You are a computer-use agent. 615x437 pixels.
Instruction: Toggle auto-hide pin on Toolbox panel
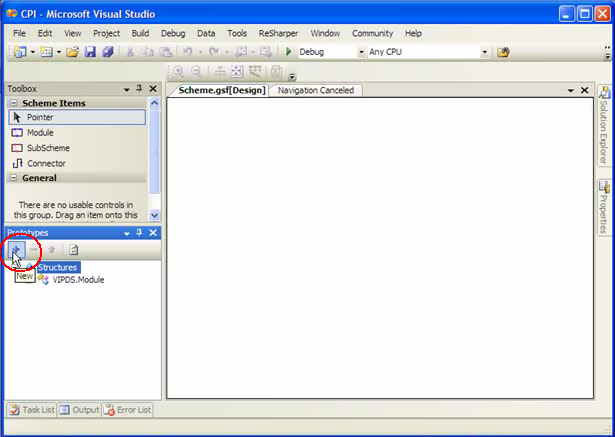(x=139, y=89)
